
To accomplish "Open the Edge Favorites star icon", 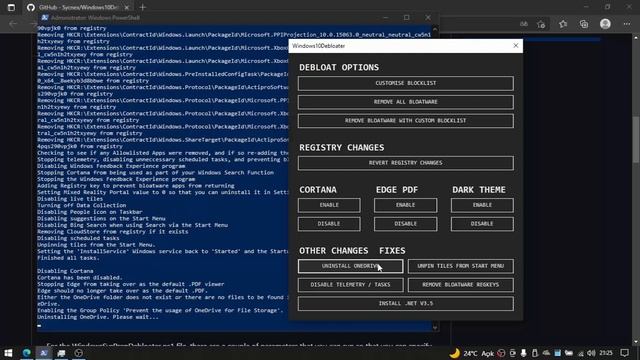I will coord(563,24).
